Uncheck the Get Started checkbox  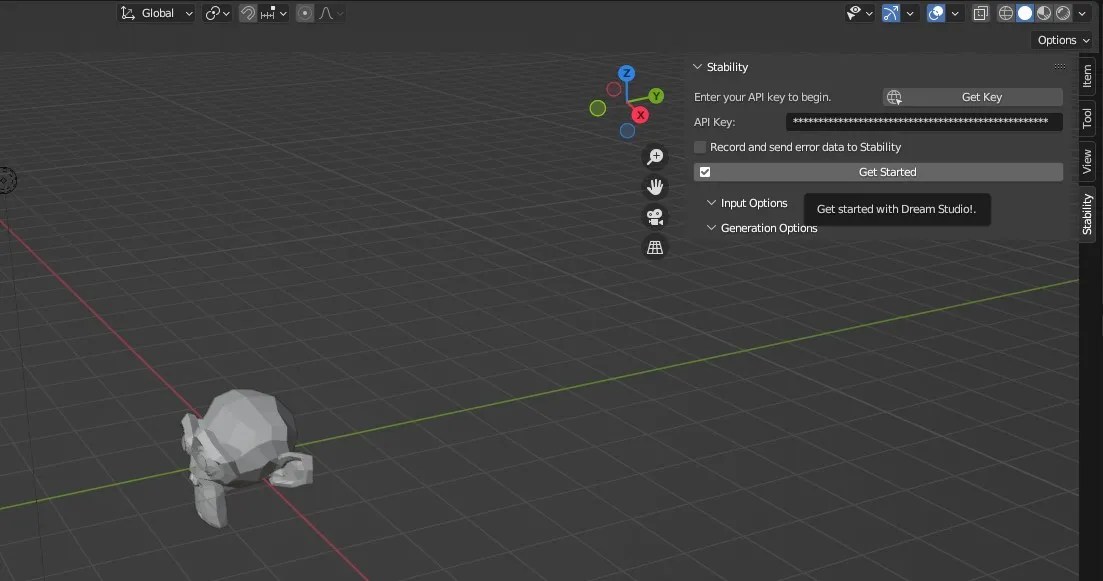tap(705, 171)
